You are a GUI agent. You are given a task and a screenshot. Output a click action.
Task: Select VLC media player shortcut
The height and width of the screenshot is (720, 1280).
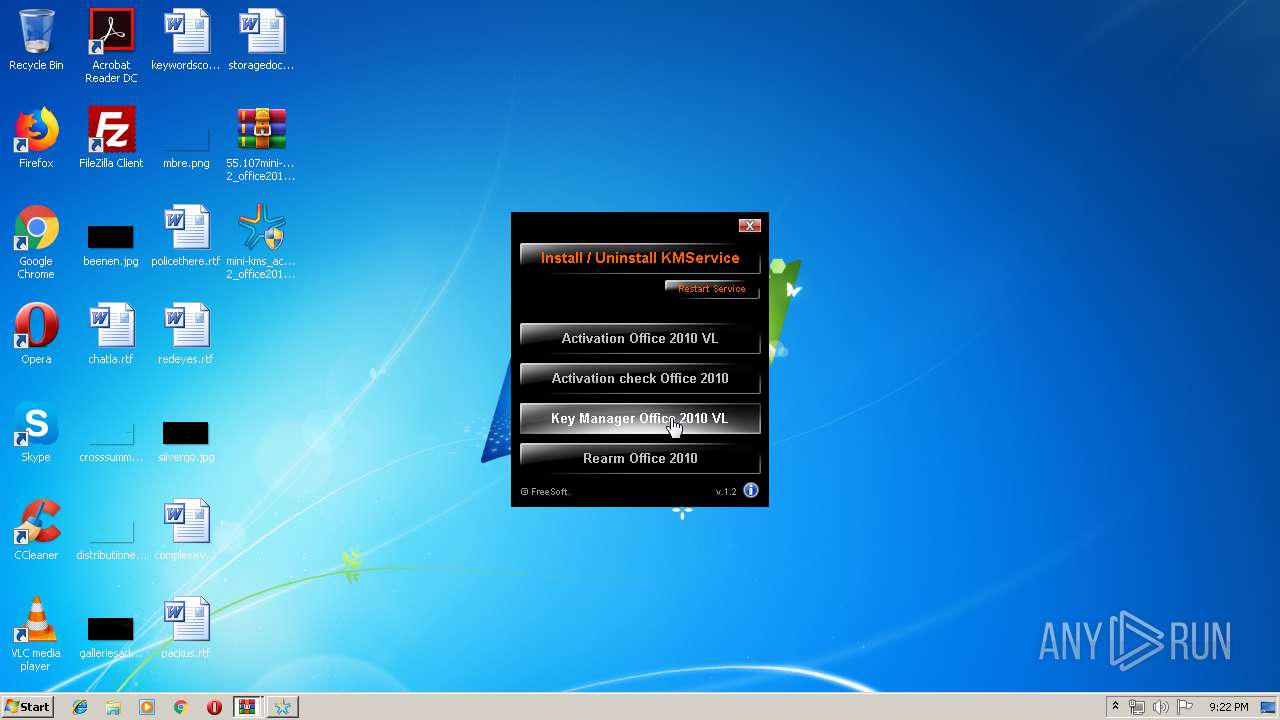point(36,634)
